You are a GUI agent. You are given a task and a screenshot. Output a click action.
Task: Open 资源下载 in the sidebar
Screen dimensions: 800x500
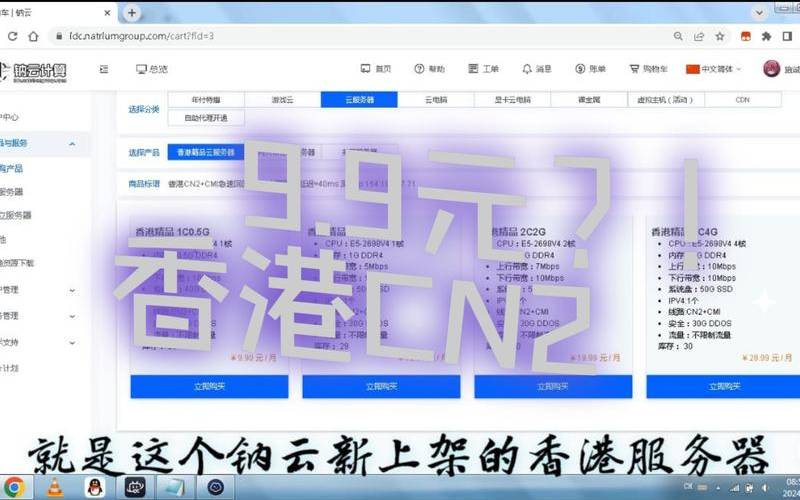pos(17,263)
